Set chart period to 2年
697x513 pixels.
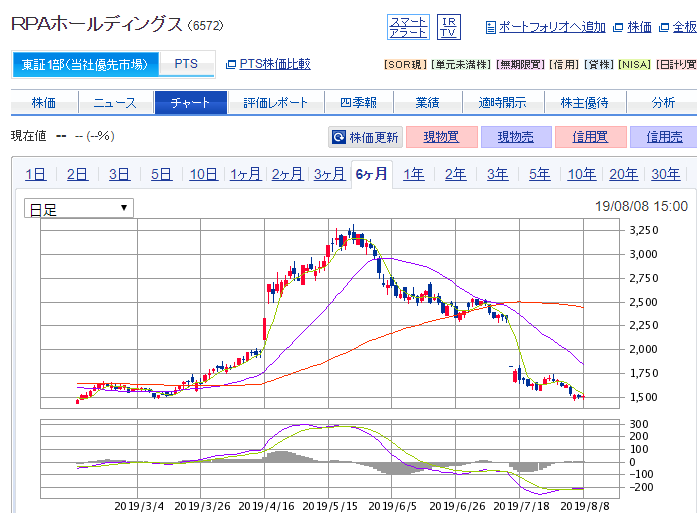[456, 174]
